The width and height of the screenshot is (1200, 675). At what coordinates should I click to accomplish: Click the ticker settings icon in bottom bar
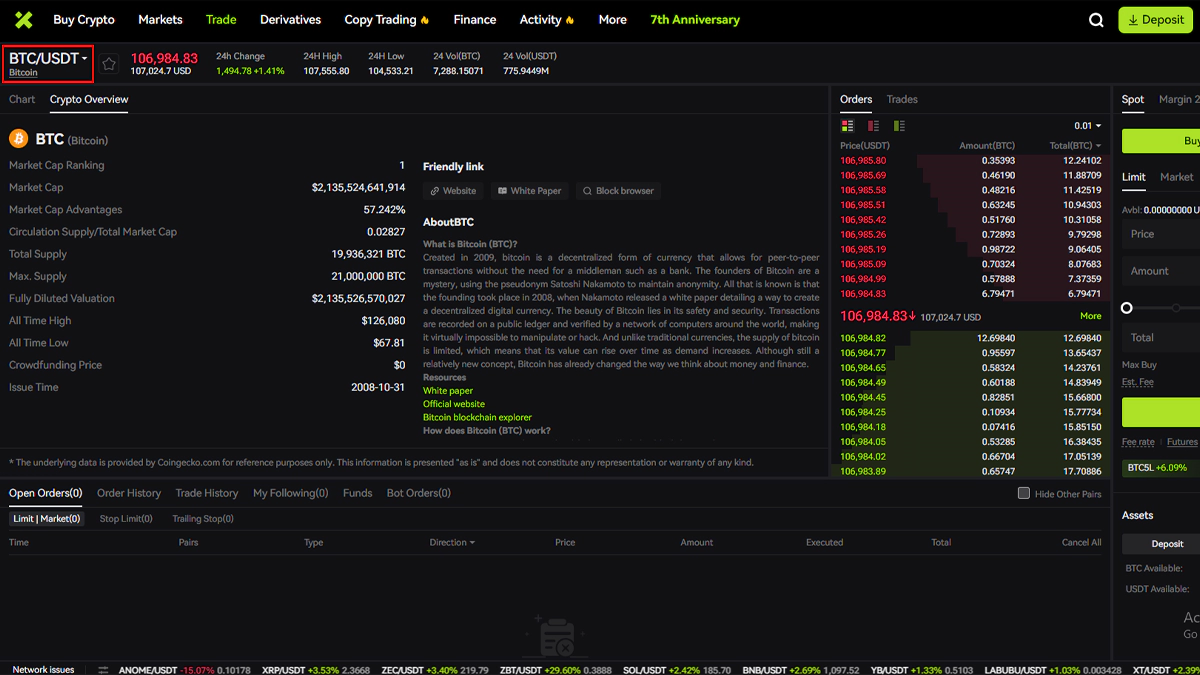(x=104, y=669)
